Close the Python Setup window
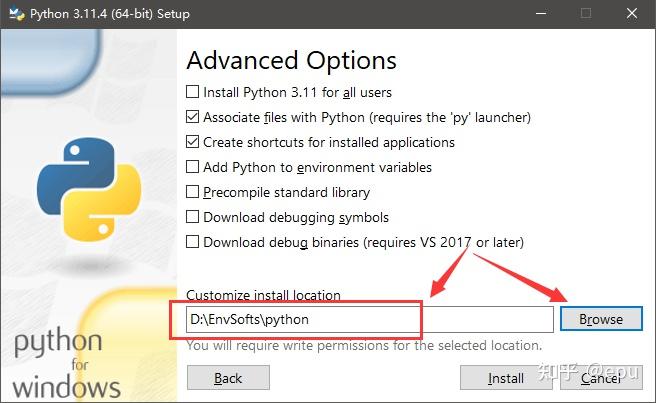This screenshot has height=403, width=656. (631, 14)
